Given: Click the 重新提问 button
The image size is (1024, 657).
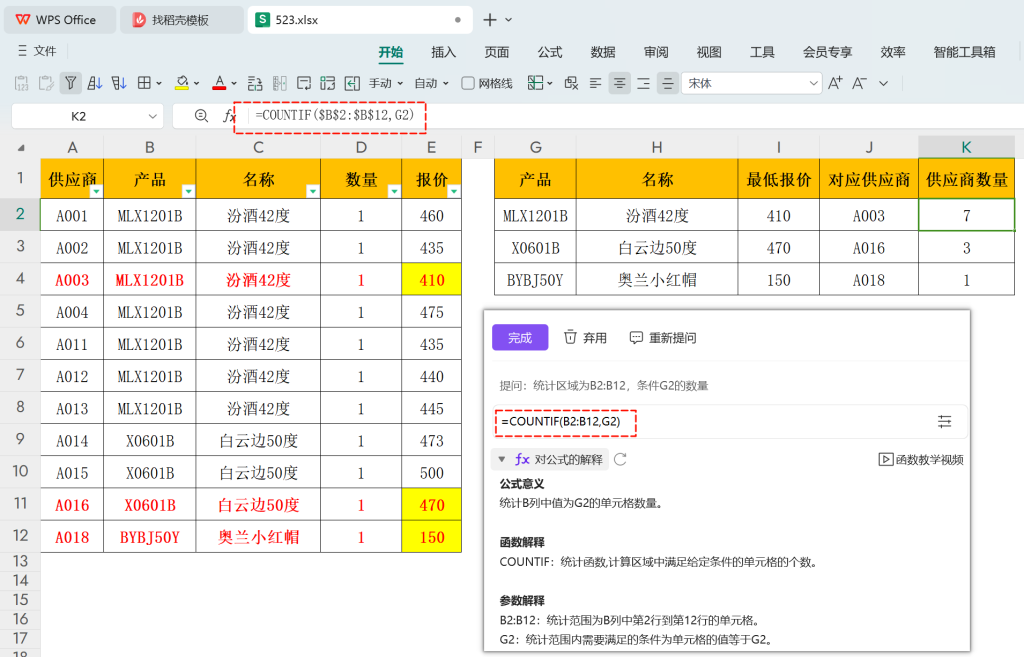Looking at the screenshot, I should click(x=663, y=337).
